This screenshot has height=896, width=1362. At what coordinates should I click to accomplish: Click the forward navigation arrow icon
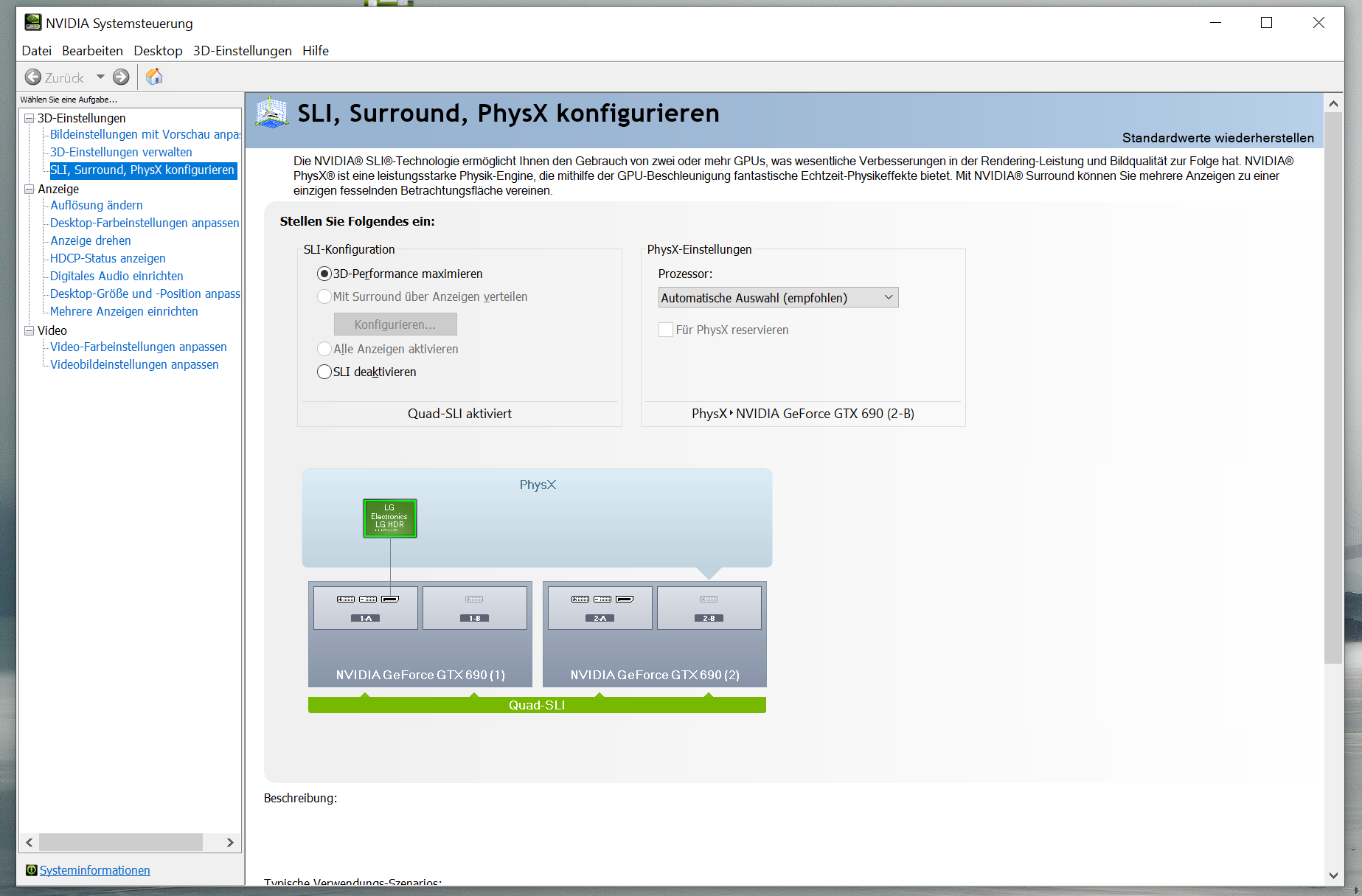tap(121, 77)
